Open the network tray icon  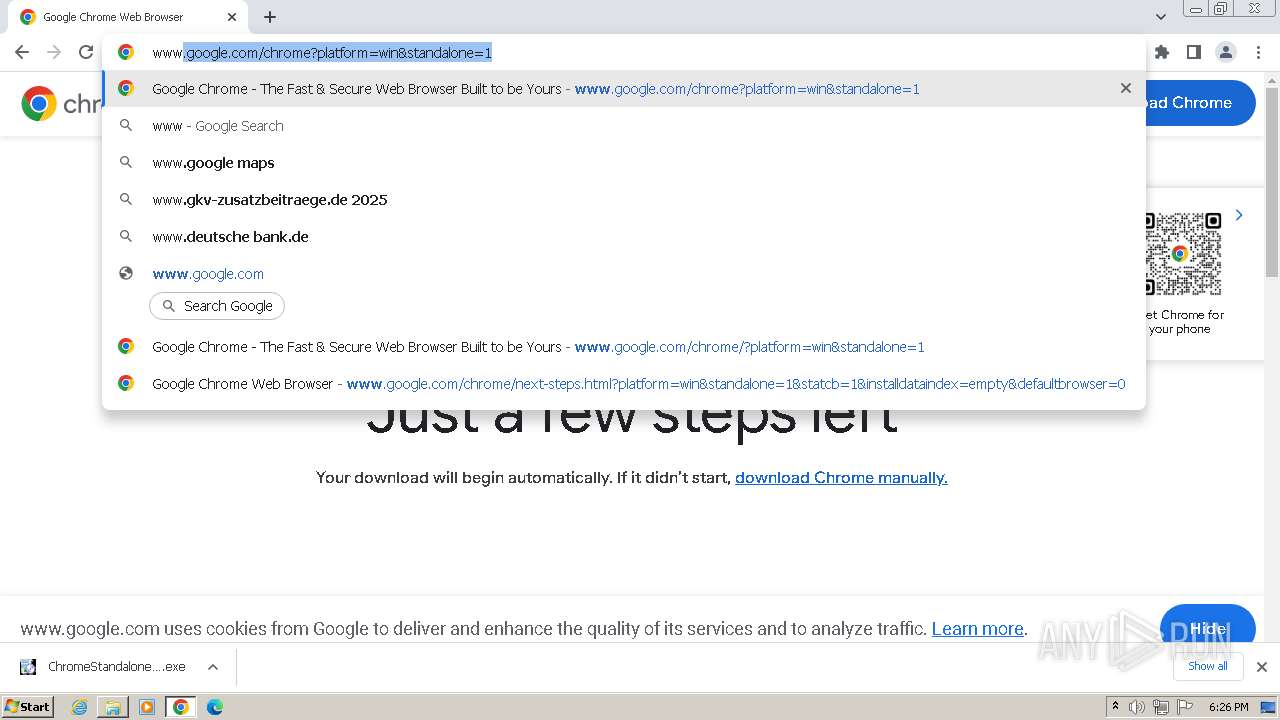[1161, 707]
